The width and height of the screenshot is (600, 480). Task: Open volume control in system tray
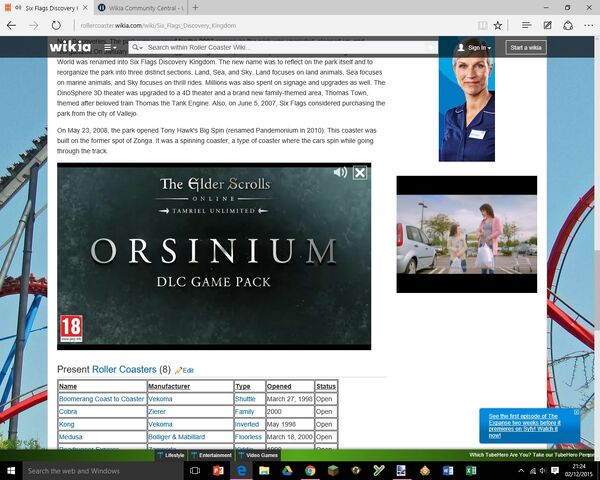(543, 471)
